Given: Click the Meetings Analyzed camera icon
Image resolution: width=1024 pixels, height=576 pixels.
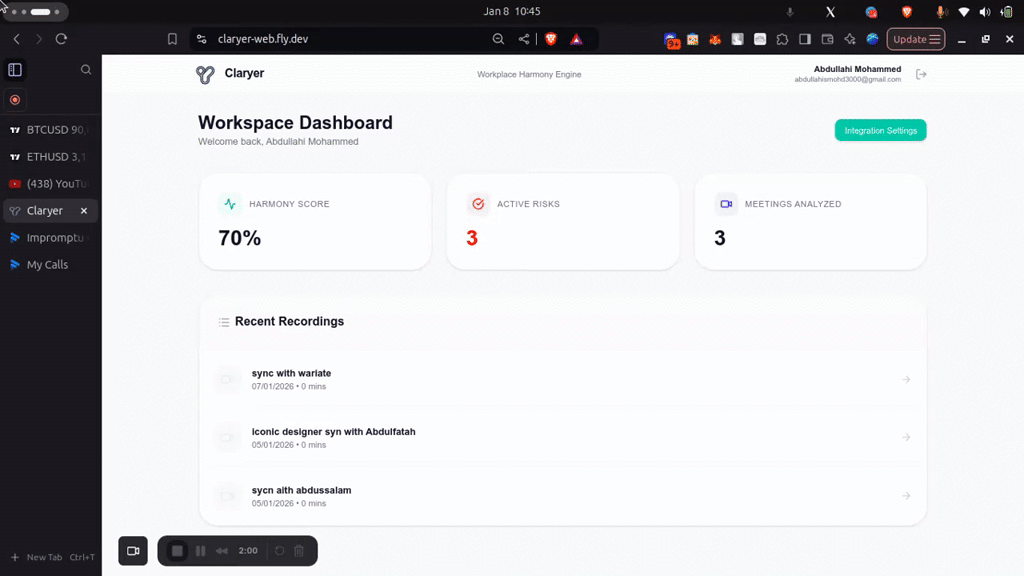Looking at the screenshot, I should 726,204.
